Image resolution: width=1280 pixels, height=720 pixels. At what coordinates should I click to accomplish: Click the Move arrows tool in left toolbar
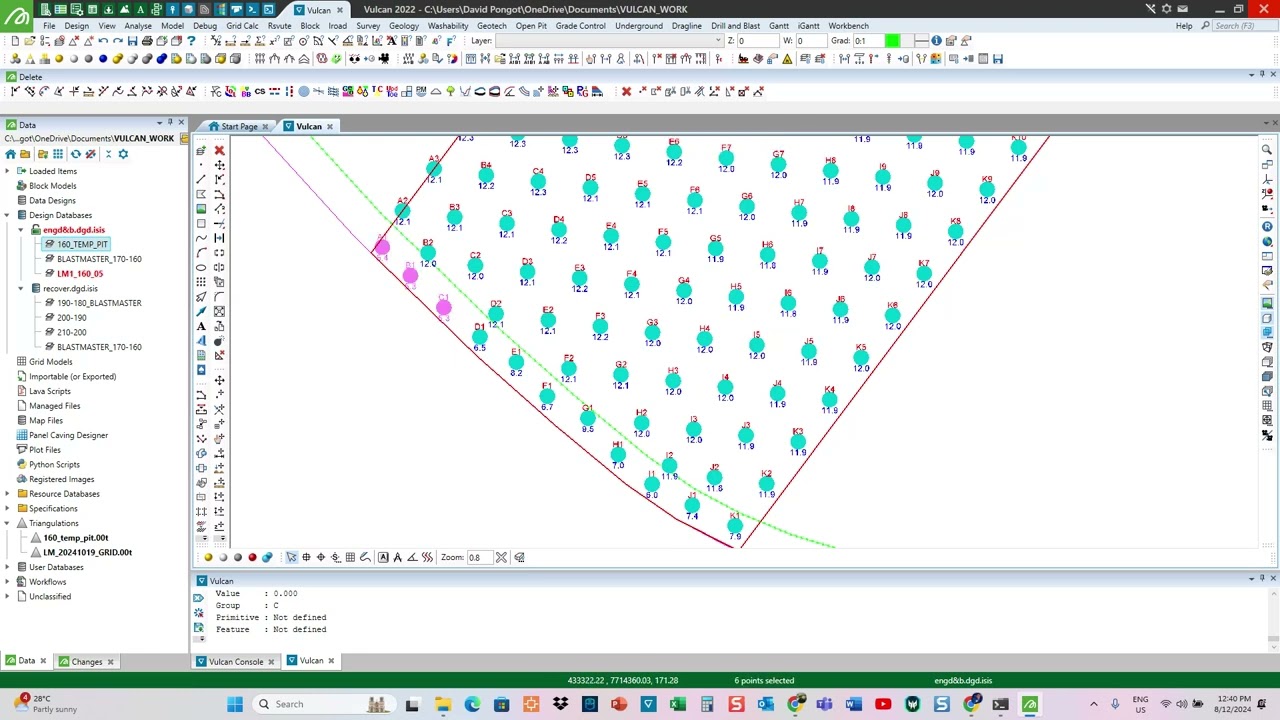click(219, 165)
